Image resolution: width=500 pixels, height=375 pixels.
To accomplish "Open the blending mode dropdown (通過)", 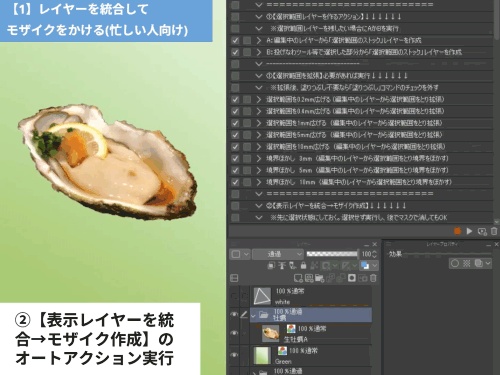I will click(277, 254).
